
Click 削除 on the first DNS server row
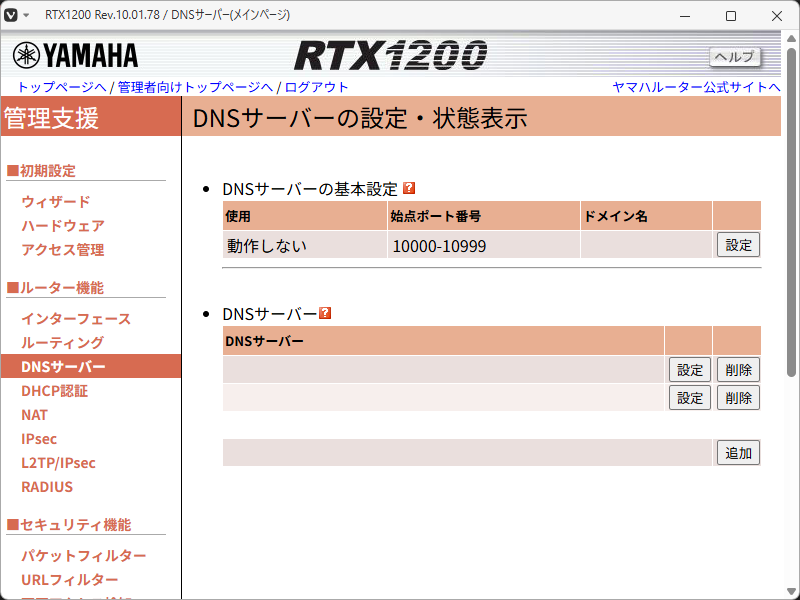click(738, 369)
